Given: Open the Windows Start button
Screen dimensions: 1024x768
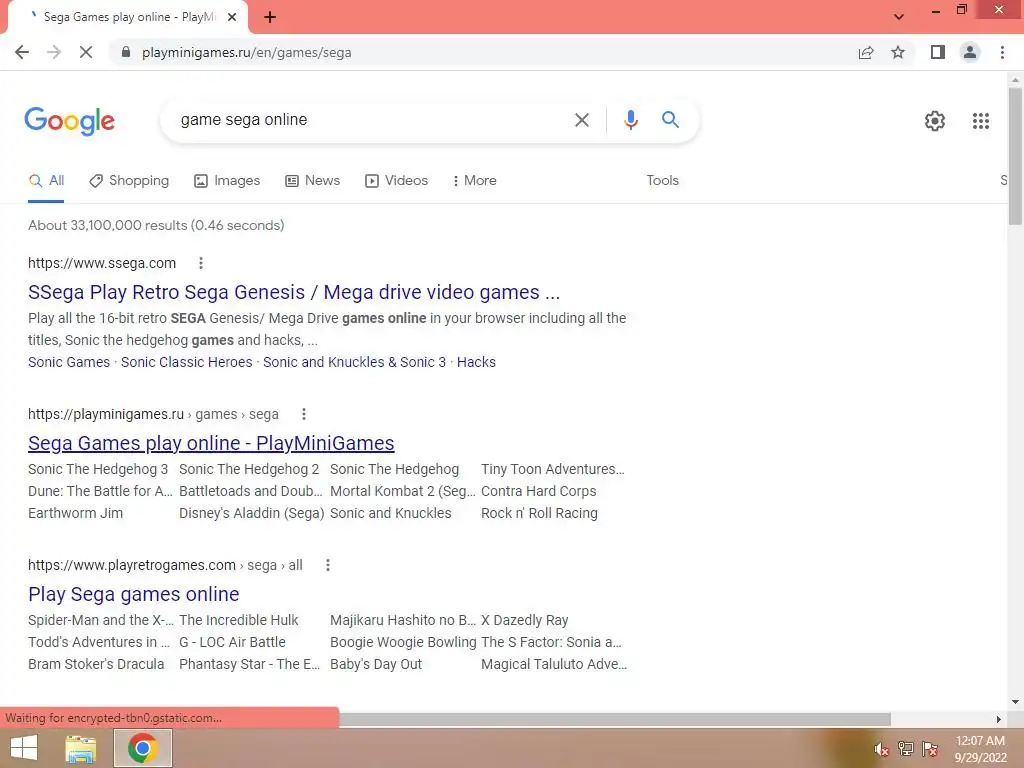Looking at the screenshot, I should click(24, 748).
